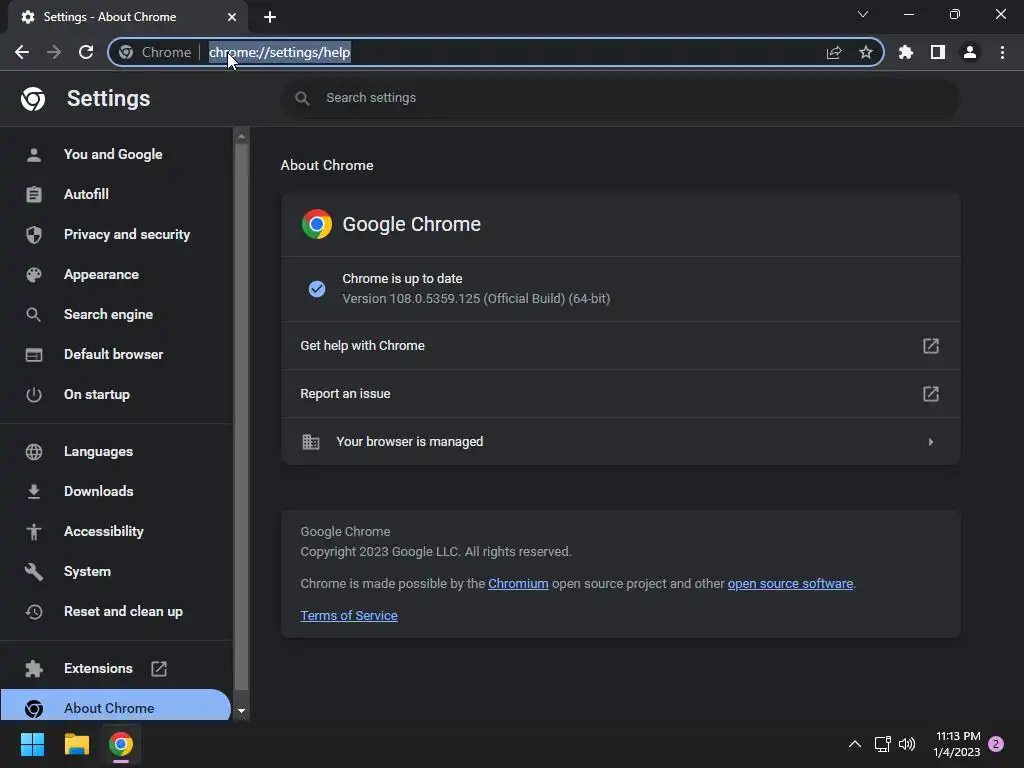The width and height of the screenshot is (1024, 768).
Task: Open Report an issue
Action: tap(620, 394)
